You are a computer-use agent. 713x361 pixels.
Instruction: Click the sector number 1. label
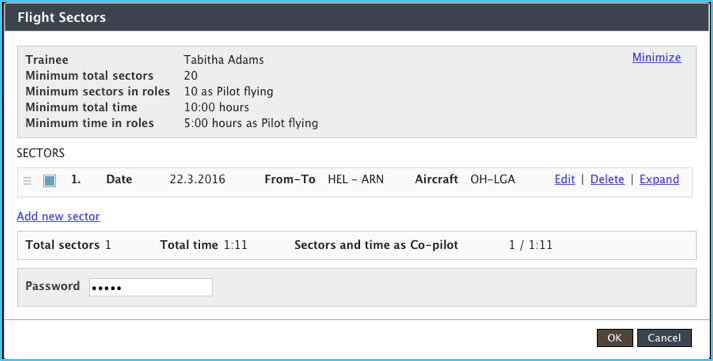pyautogui.click(x=76, y=180)
